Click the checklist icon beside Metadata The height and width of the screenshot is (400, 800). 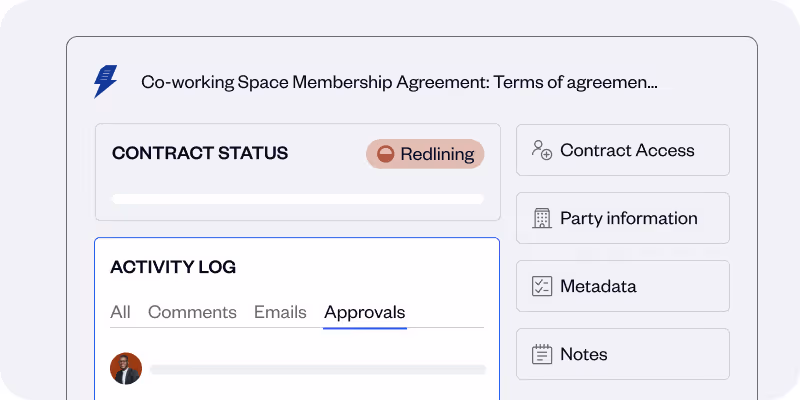[x=542, y=287]
